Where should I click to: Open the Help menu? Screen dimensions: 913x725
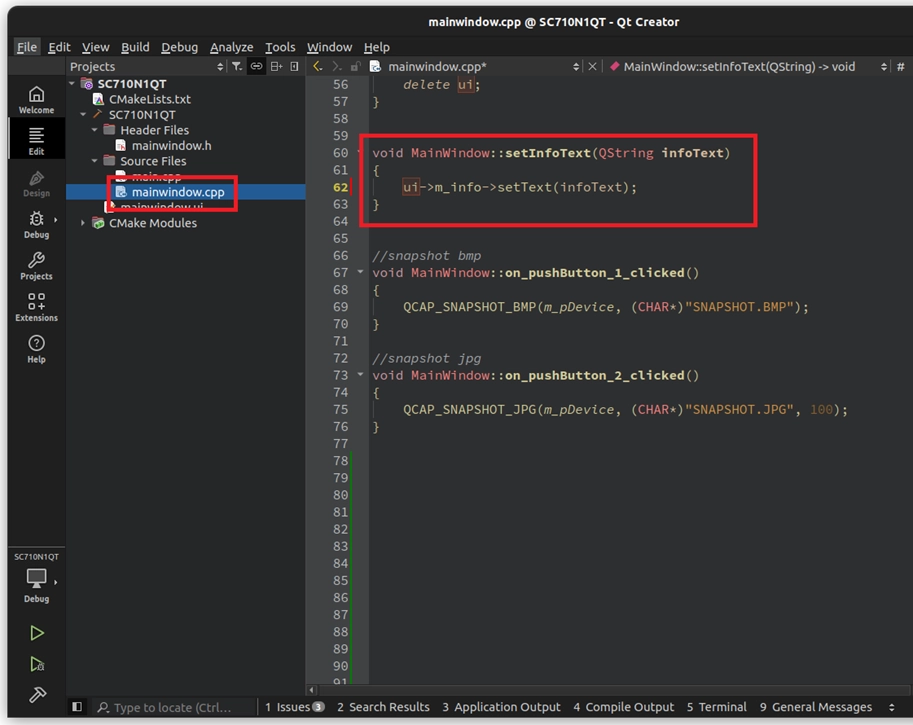pos(376,47)
